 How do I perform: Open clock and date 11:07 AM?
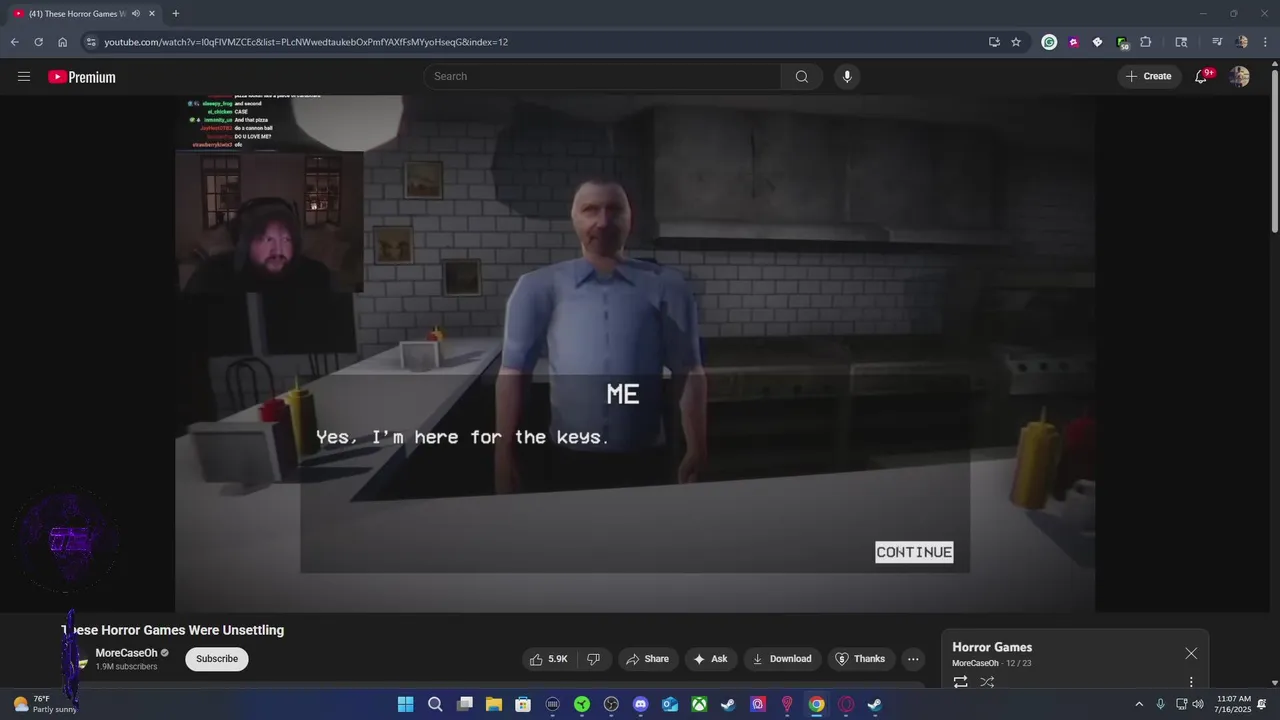click(x=1234, y=704)
